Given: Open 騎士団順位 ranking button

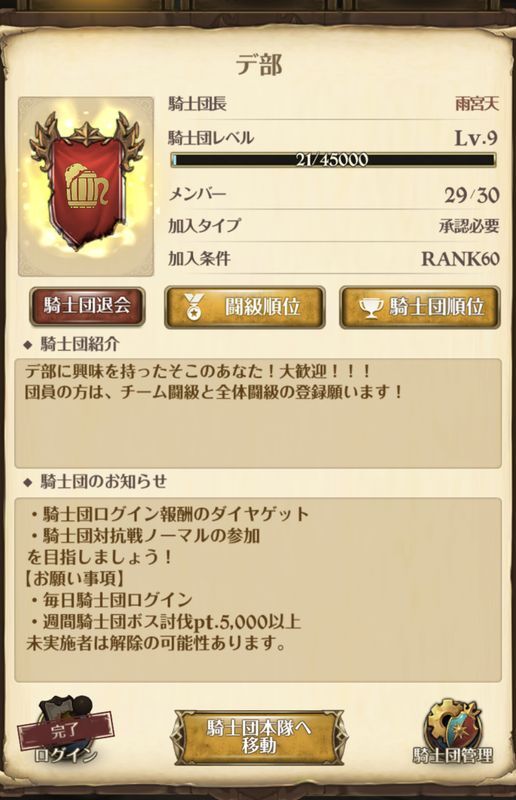Looking at the screenshot, I should 420,308.
